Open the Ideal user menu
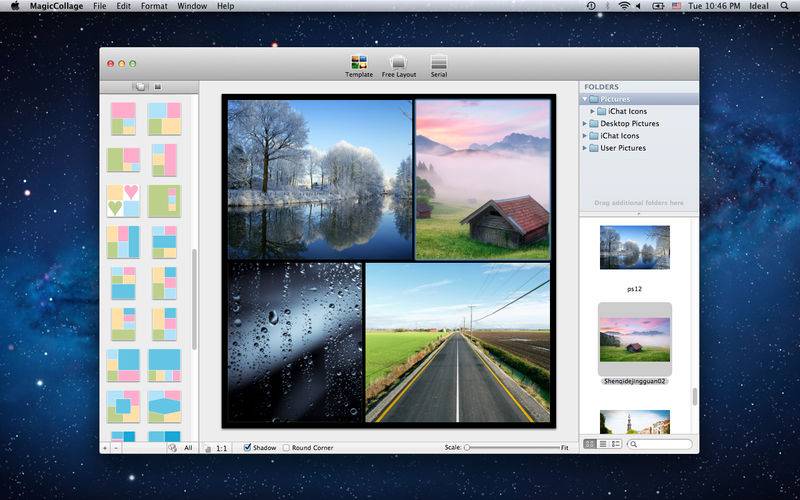Screen dimensions: 800x500 coord(759,6)
